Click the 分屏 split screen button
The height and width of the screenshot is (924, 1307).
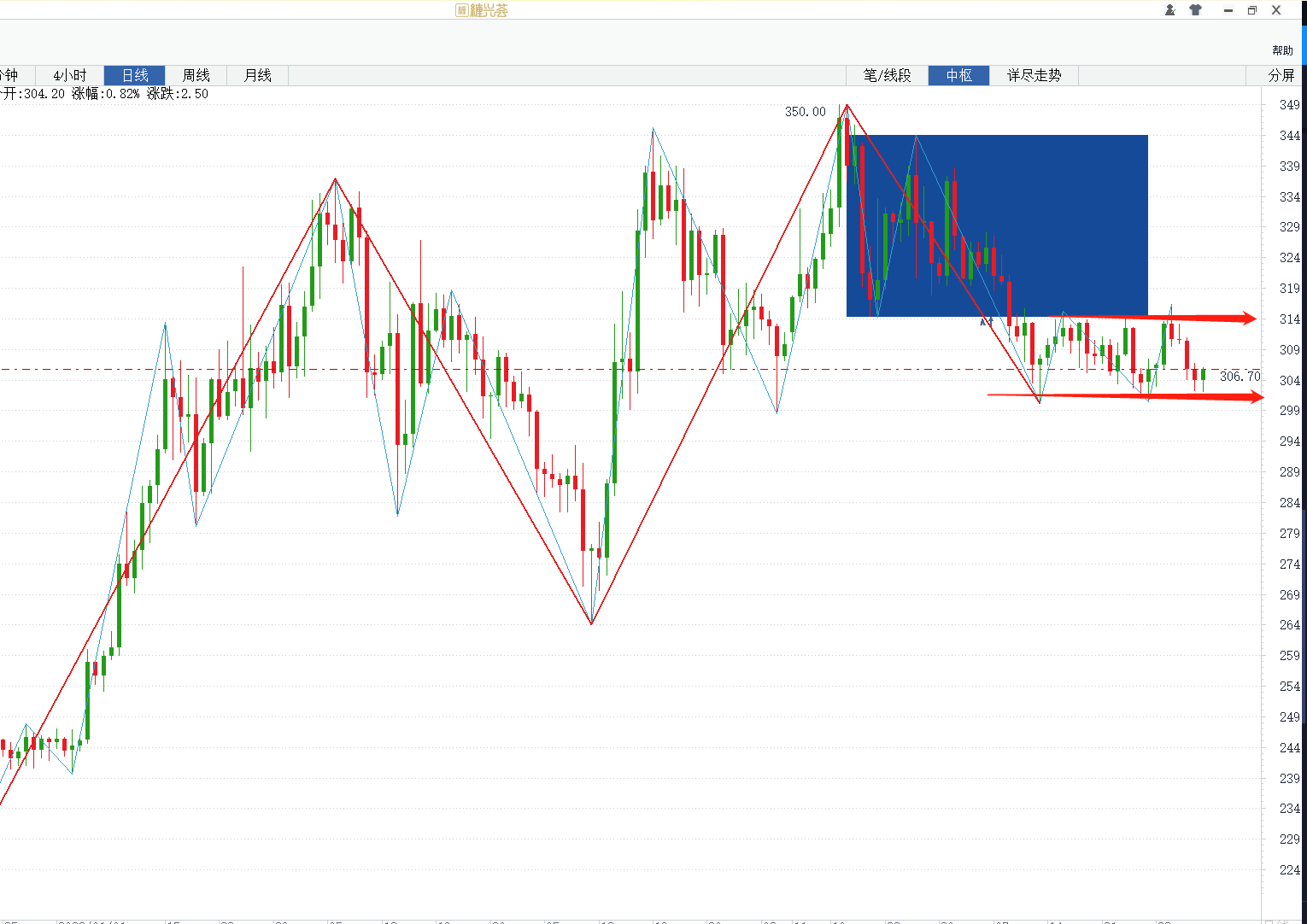(x=1281, y=75)
